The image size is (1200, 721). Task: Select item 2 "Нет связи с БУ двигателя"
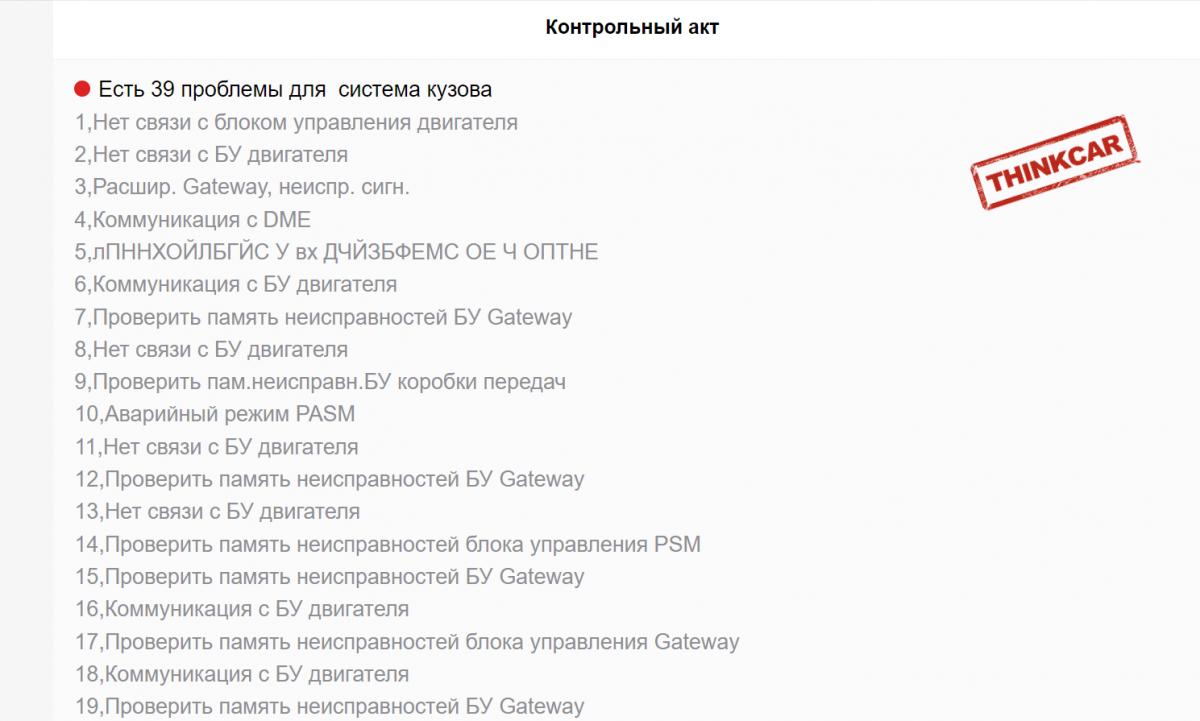coord(211,155)
